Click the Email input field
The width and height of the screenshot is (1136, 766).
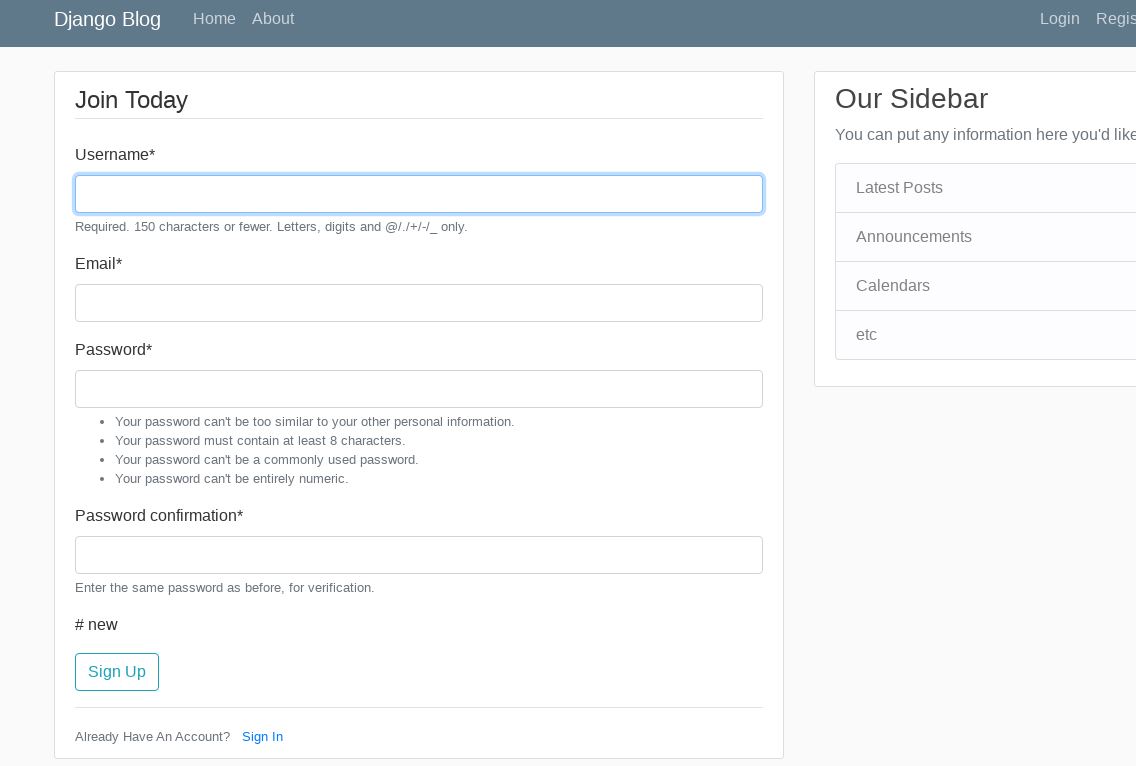[419, 303]
